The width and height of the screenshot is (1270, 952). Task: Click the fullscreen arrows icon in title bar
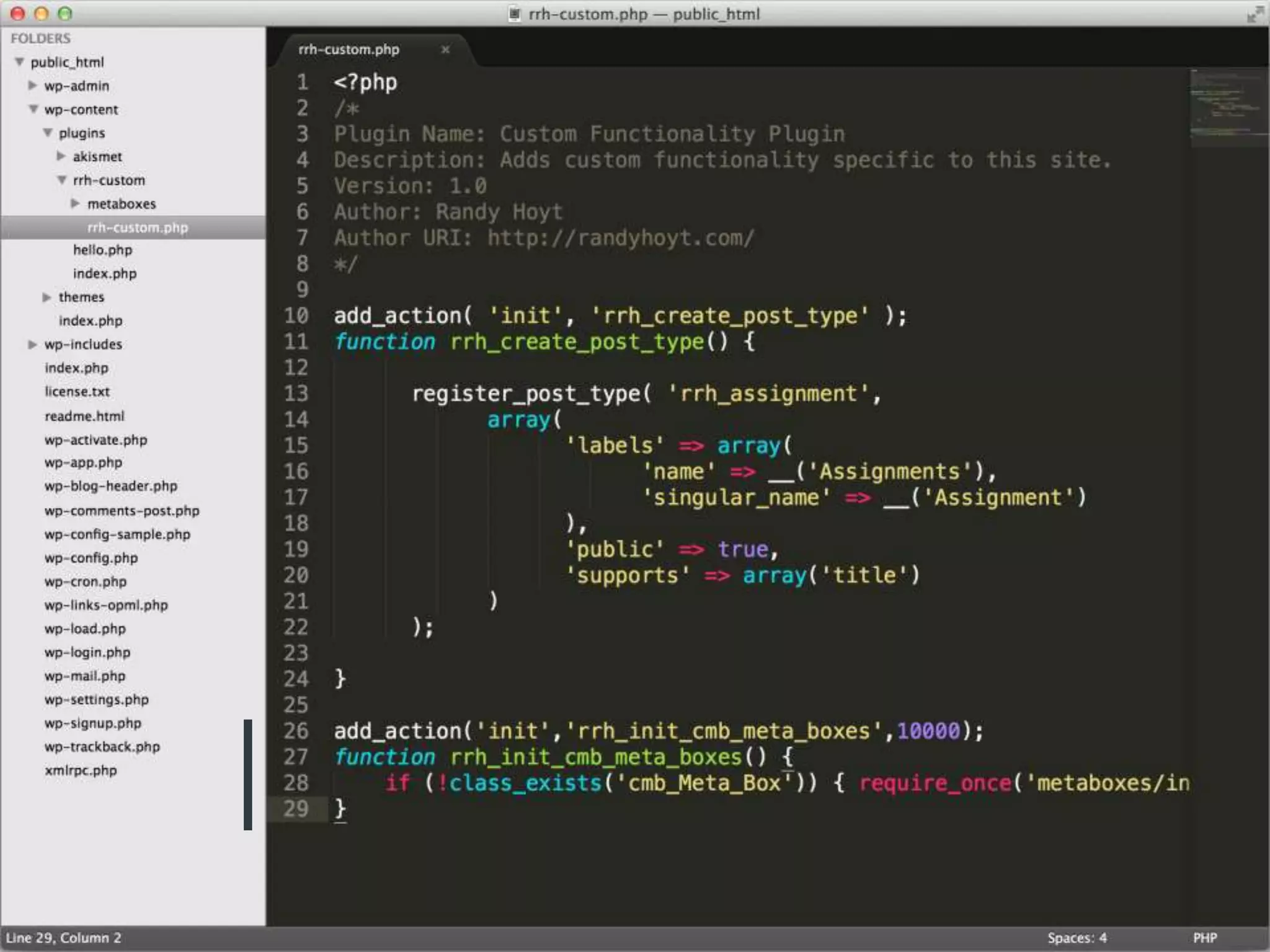pyautogui.click(x=1254, y=14)
